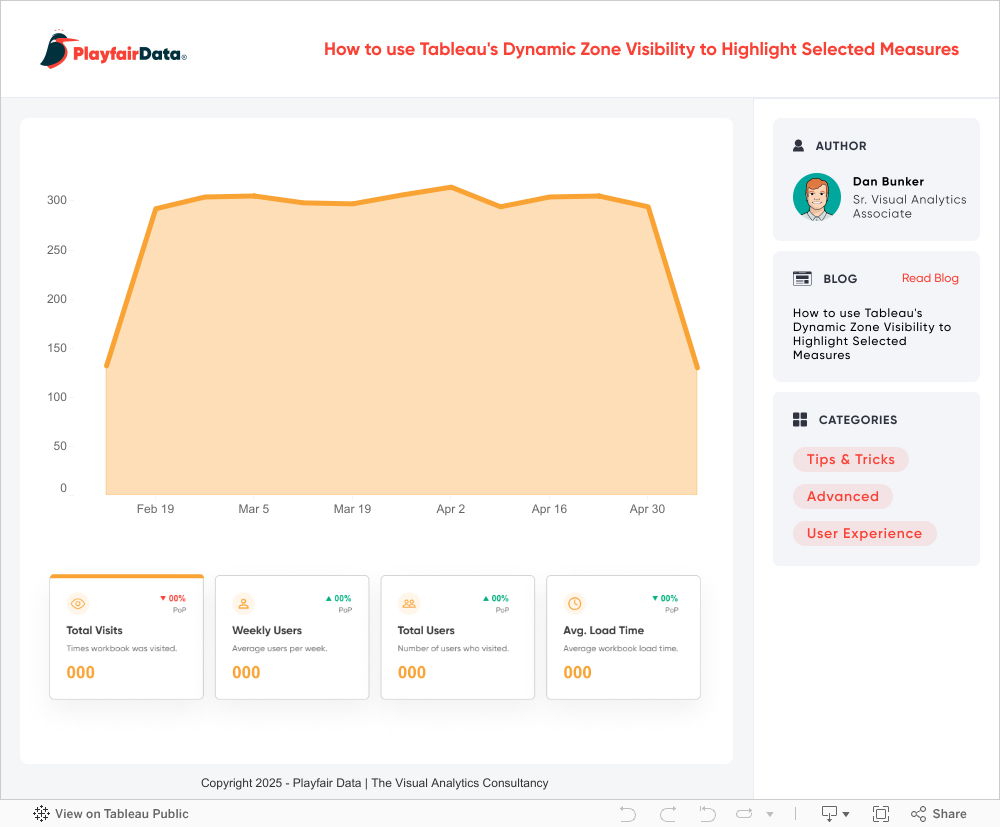Click the Share button
Viewport: 1000px width, 827px height.
click(939, 814)
